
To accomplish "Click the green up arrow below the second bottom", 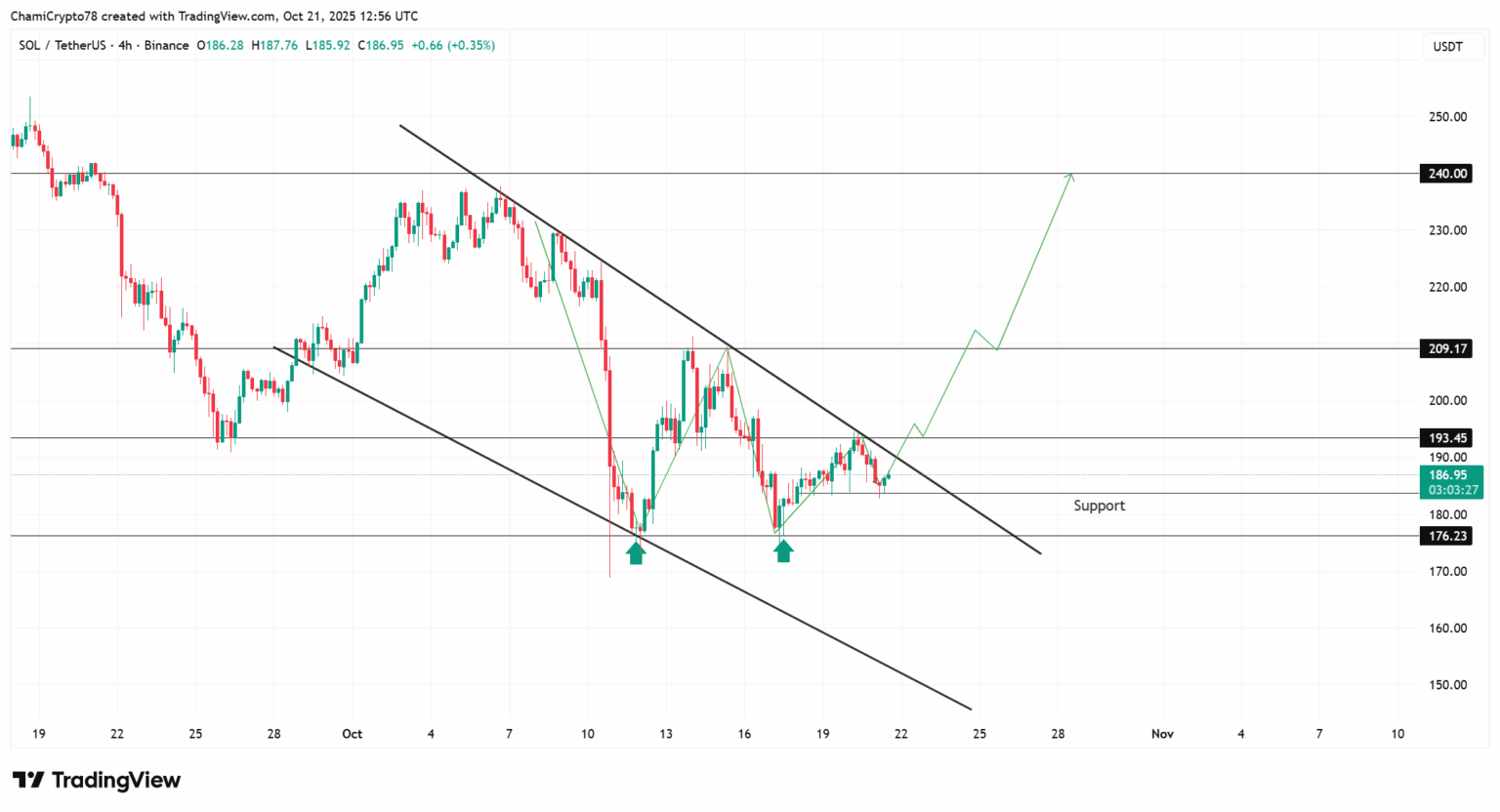I will (x=783, y=551).
